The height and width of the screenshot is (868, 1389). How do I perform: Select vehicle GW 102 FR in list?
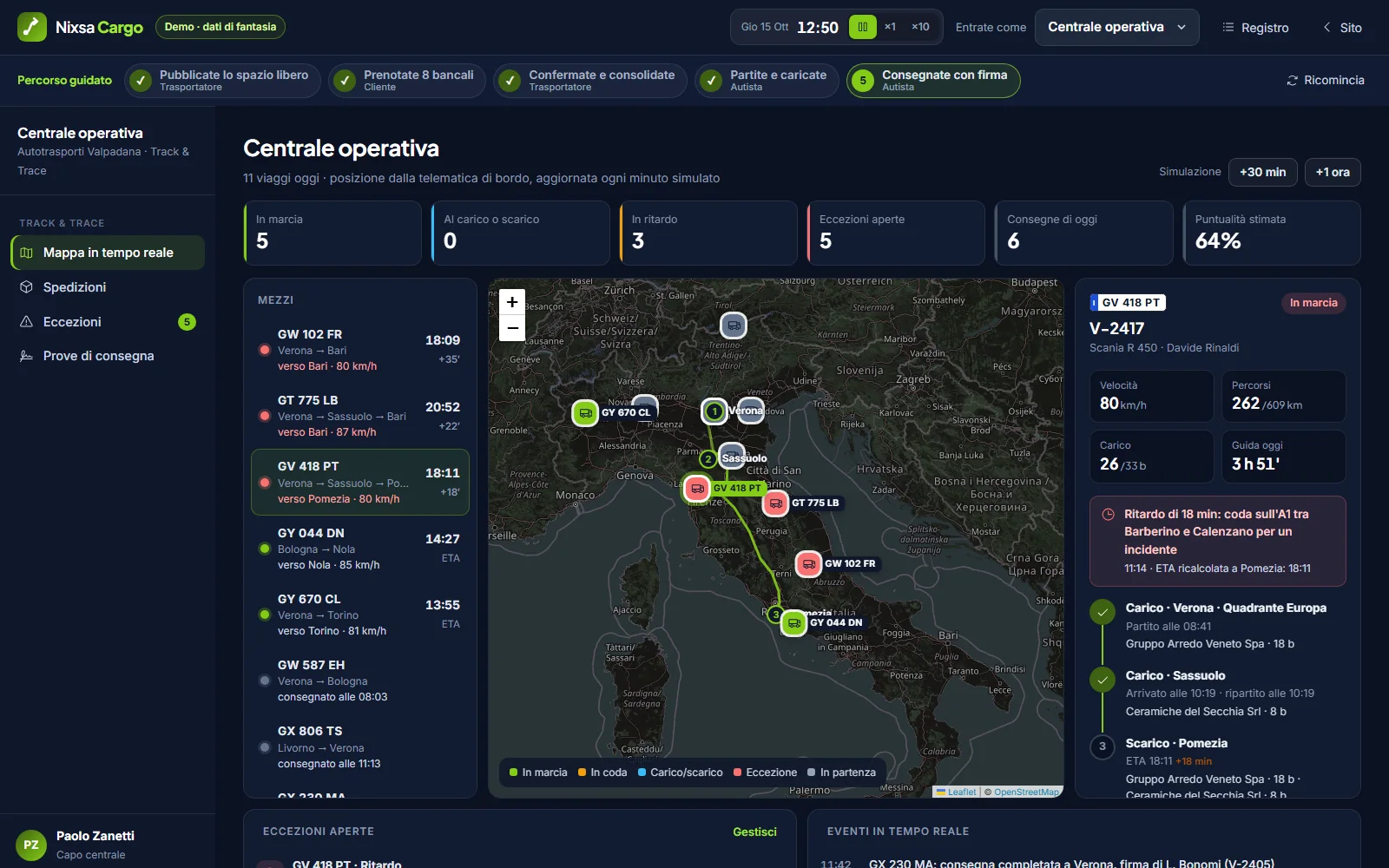360,350
